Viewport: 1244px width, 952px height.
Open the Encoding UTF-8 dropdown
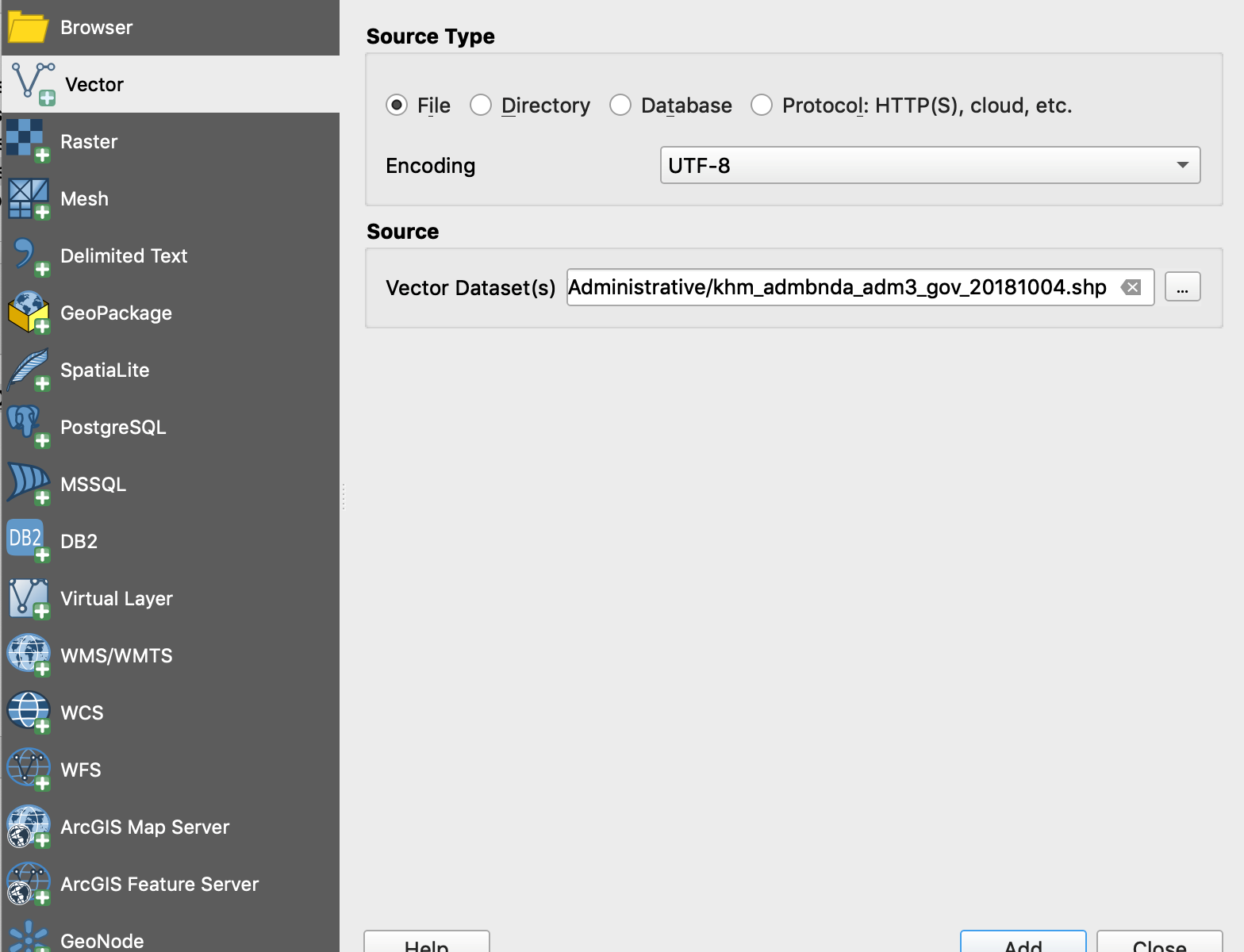[x=930, y=165]
